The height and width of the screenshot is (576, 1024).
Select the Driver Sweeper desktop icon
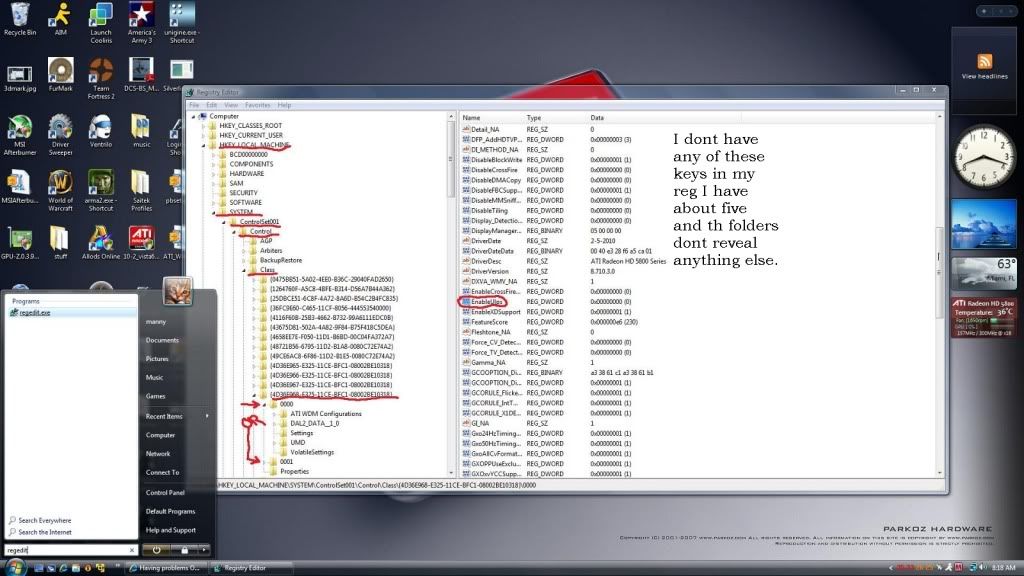coord(60,135)
